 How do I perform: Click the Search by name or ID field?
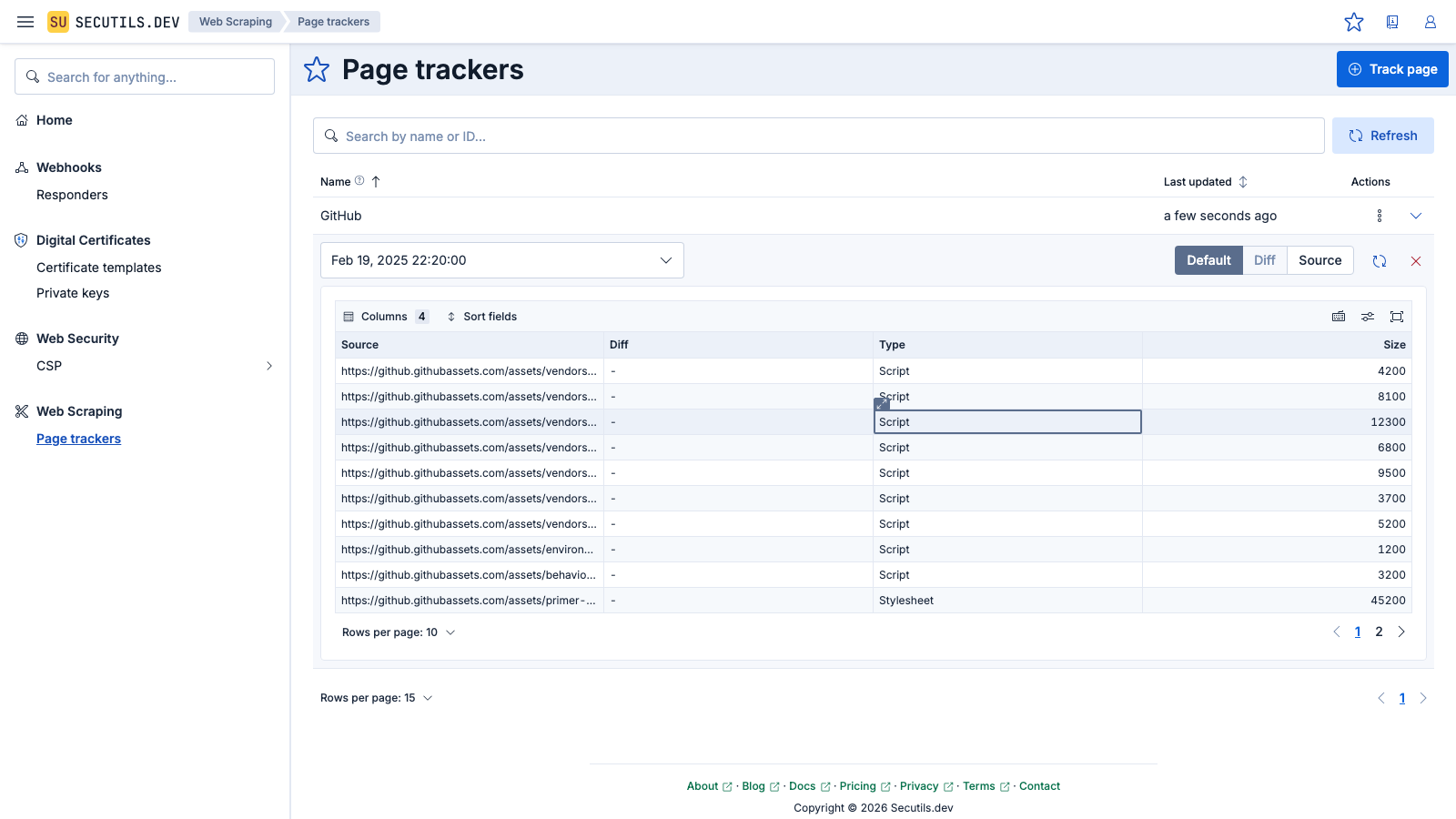[x=819, y=136]
